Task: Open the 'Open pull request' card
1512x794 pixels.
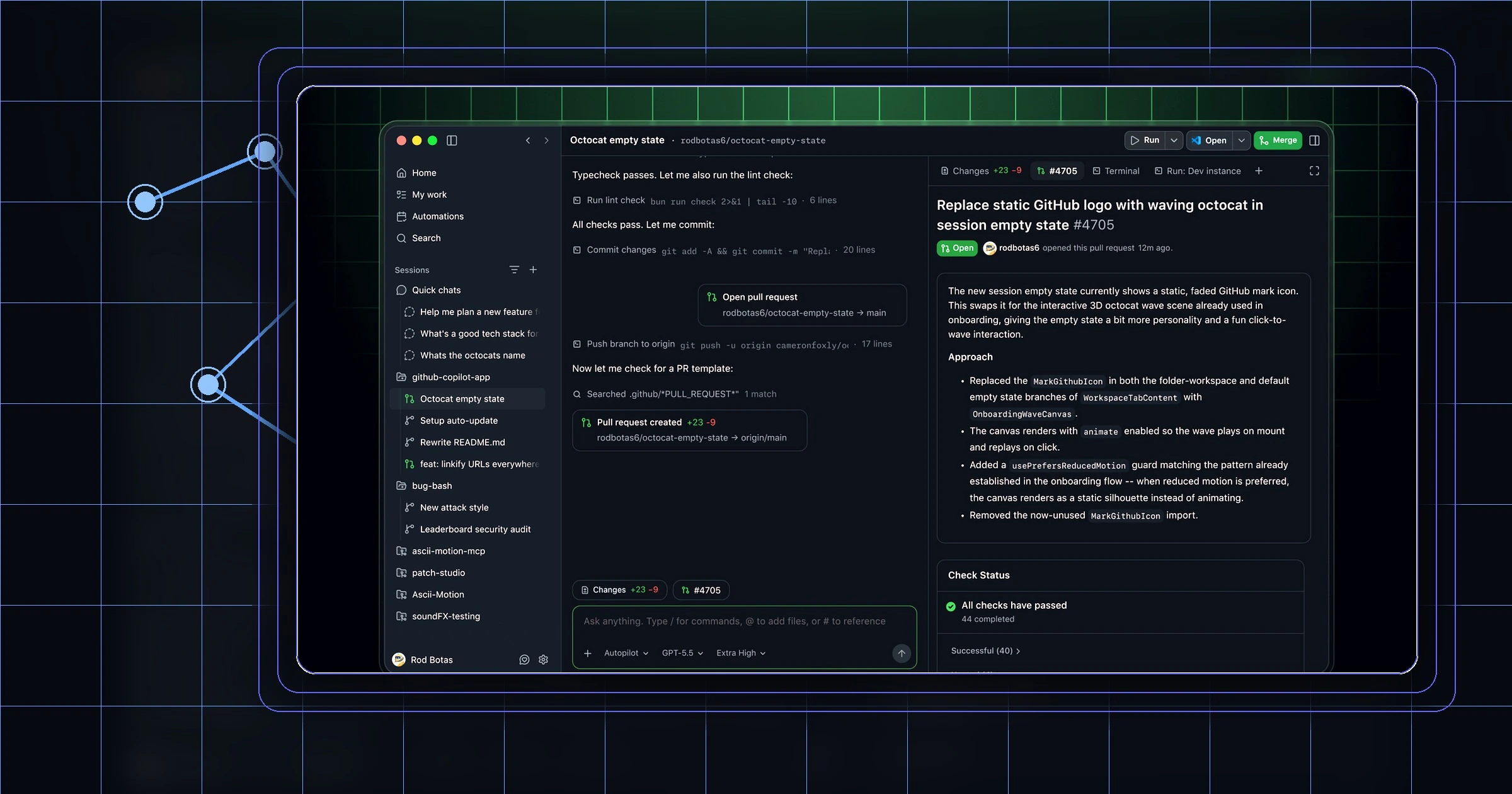Action: click(x=802, y=305)
